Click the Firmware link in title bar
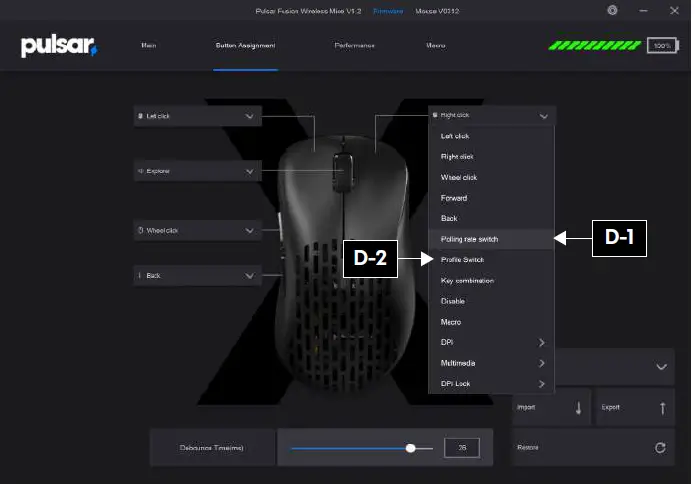The width and height of the screenshot is (695, 487). [x=390, y=11]
